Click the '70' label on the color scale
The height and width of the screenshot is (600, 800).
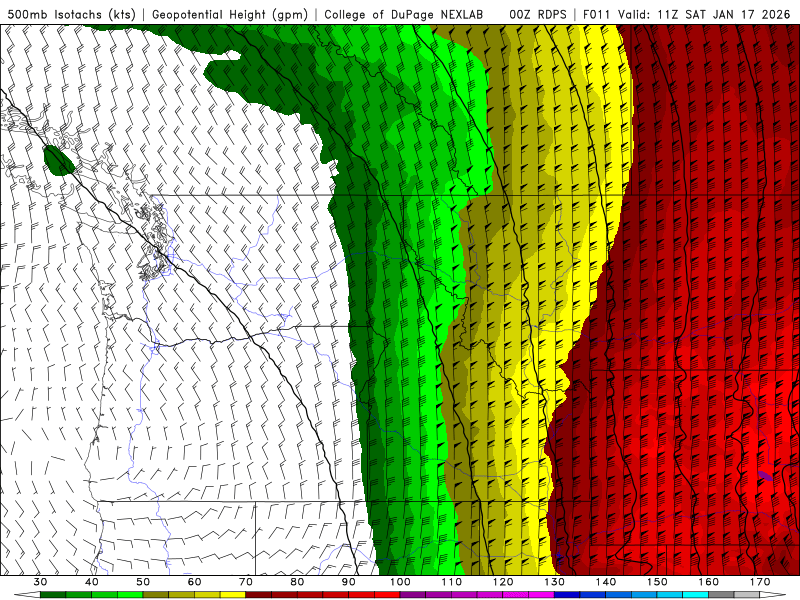pos(246,582)
